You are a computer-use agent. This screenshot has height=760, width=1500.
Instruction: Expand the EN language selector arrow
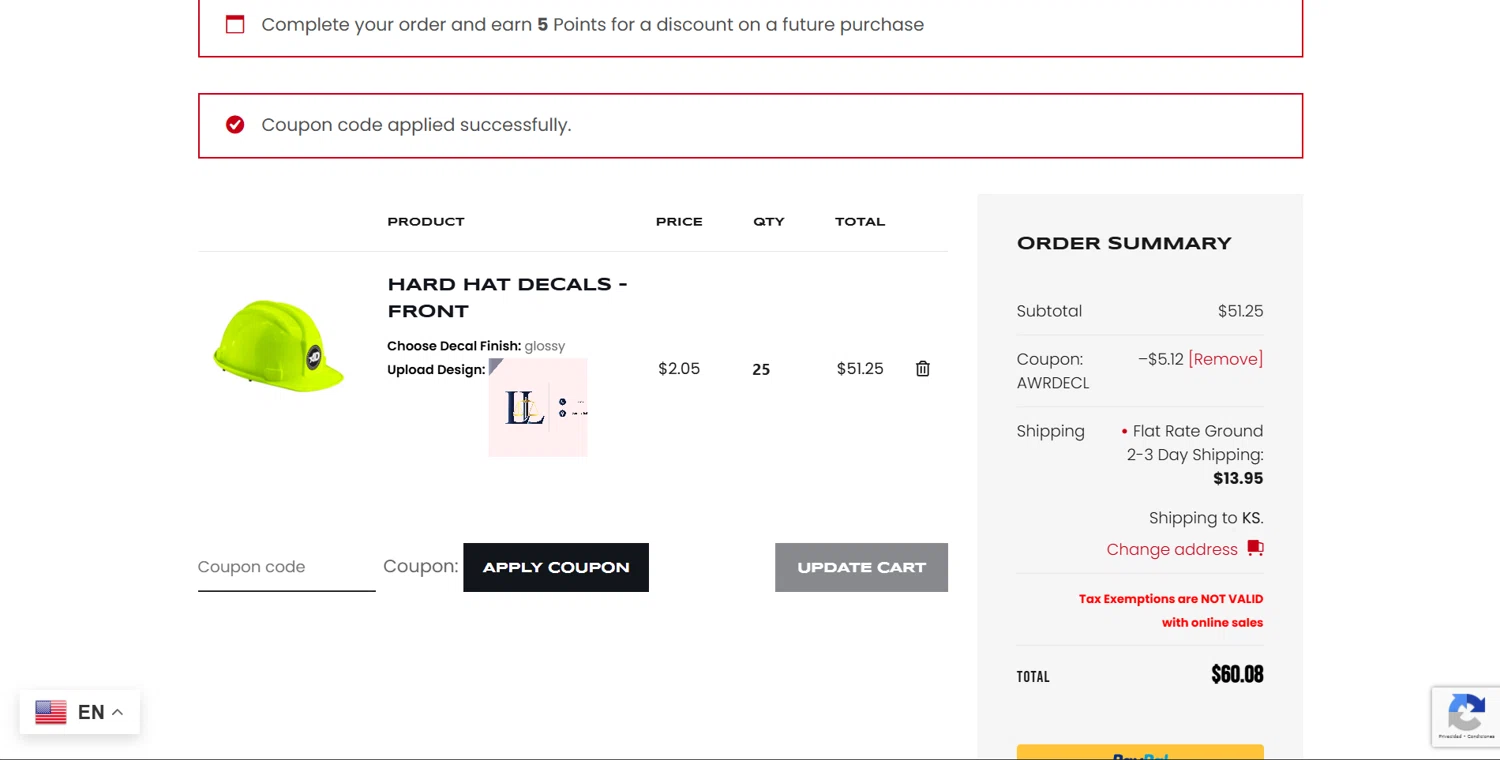point(117,712)
